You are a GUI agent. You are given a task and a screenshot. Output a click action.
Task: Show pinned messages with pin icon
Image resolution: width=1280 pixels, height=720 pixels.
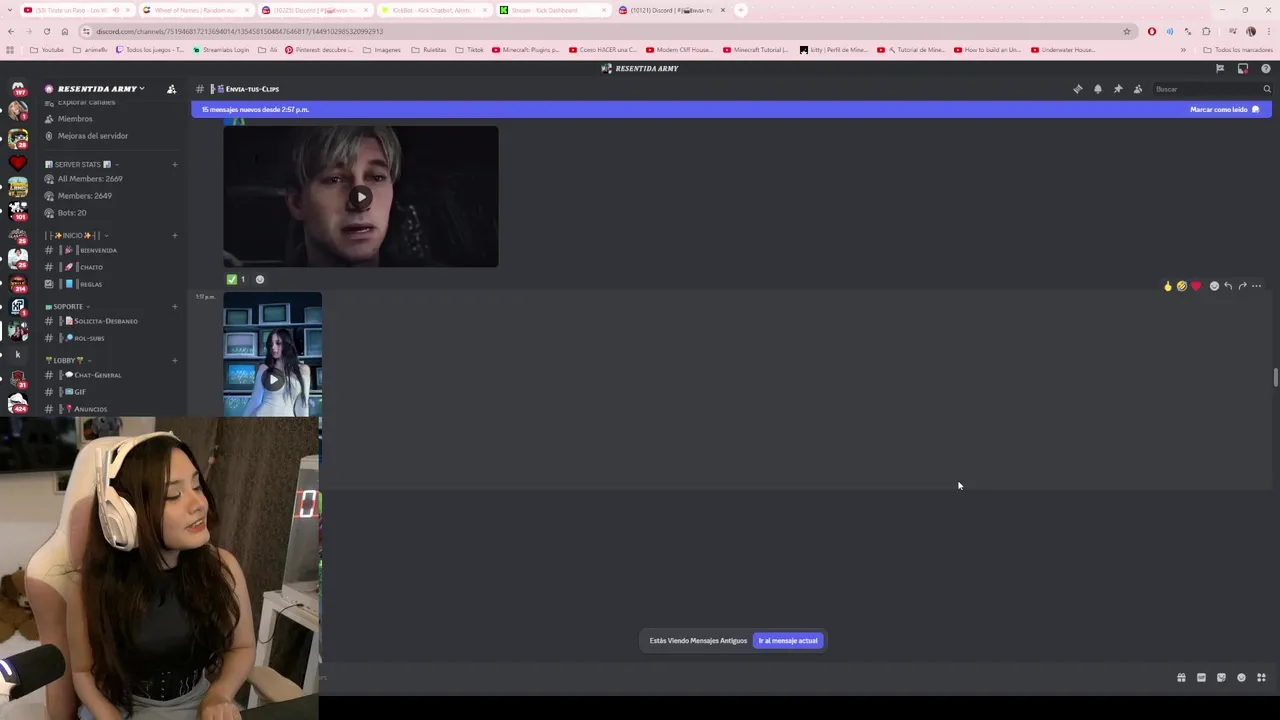pyautogui.click(x=1118, y=89)
